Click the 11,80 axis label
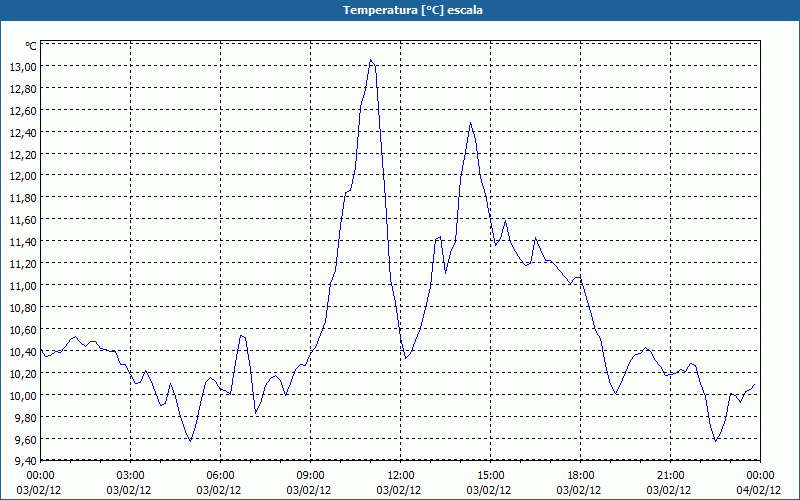Viewport: 800px width, 500px height. pos(22,198)
